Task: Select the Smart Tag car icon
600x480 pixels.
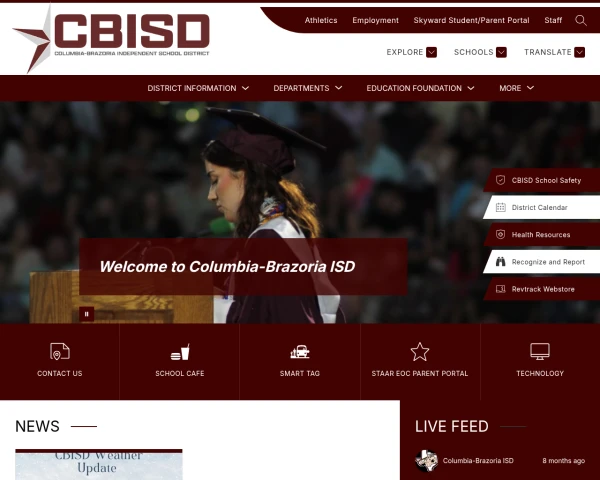Action: click(300, 351)
